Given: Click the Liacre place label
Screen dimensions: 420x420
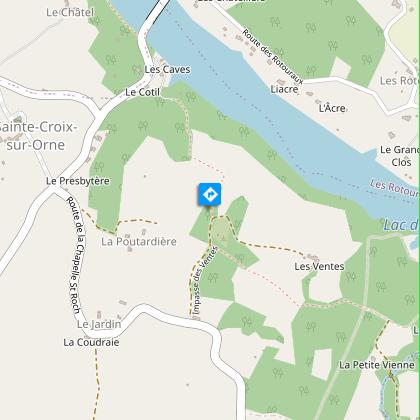Looking at the screenshot, I should (x=284, y=89).
